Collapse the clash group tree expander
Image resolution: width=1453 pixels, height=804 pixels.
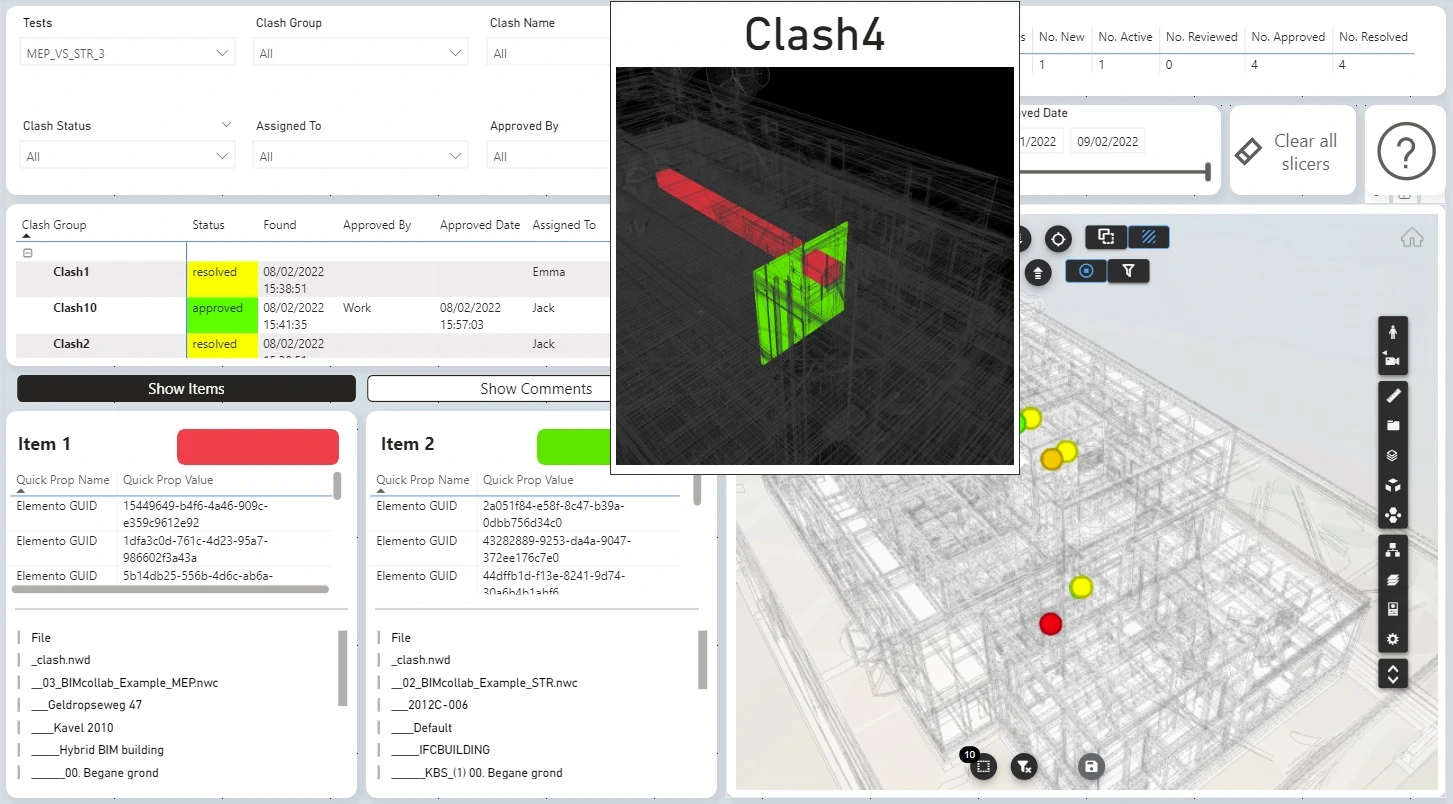tap(28, 253)
